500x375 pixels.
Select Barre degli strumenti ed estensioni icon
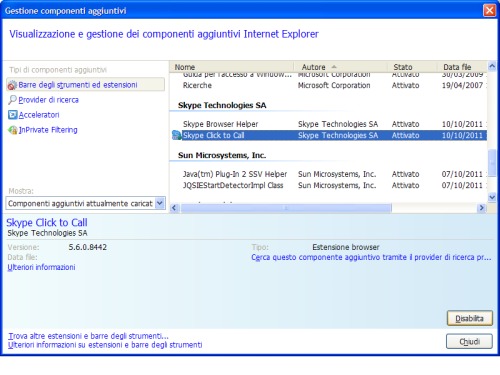[x=12, y=85]
